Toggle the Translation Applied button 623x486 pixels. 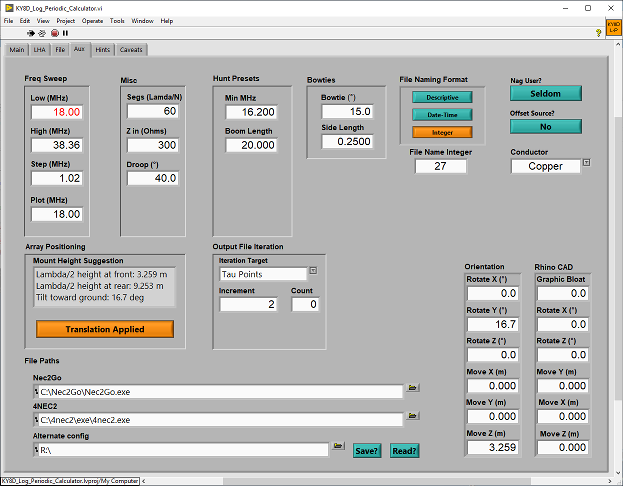coord(105,329)
